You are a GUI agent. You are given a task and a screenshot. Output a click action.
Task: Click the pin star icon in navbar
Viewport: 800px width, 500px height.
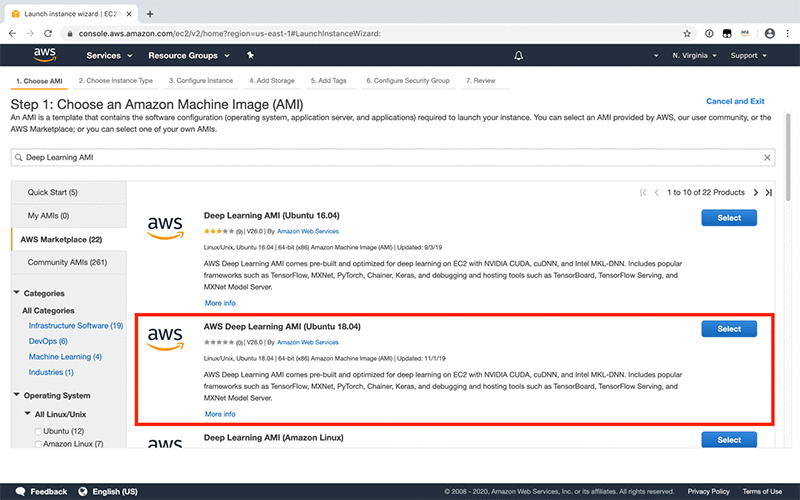[250, 55]
